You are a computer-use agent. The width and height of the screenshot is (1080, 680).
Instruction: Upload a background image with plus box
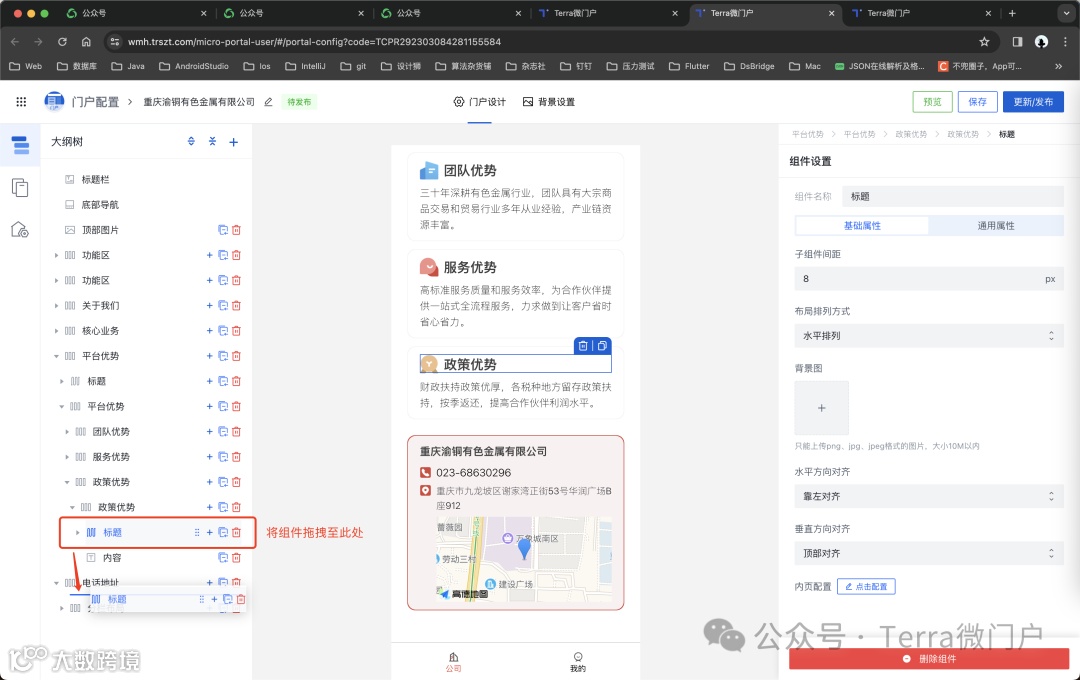tap(822, 408)
